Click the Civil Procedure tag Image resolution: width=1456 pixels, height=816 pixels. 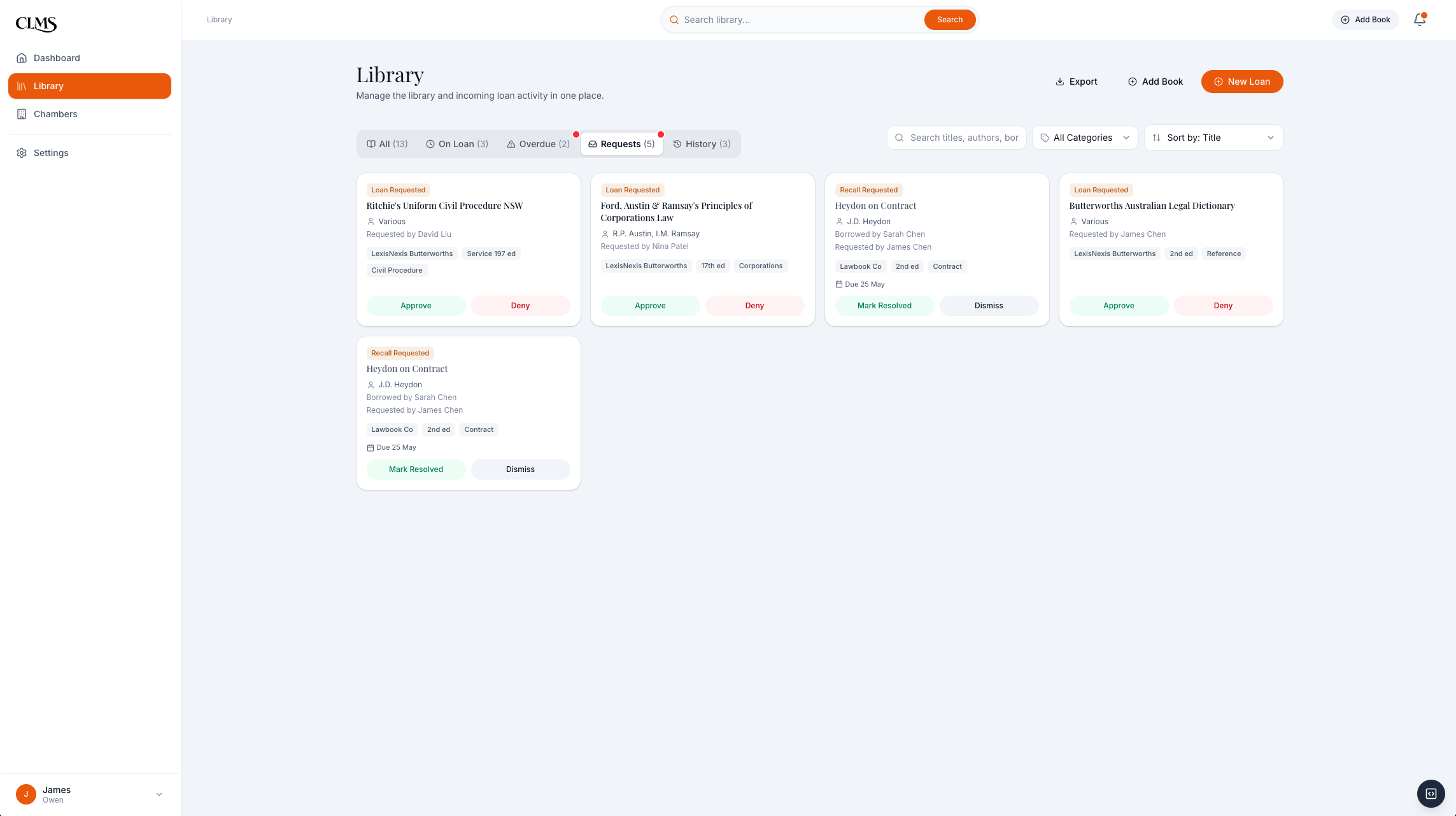point(397,270)
